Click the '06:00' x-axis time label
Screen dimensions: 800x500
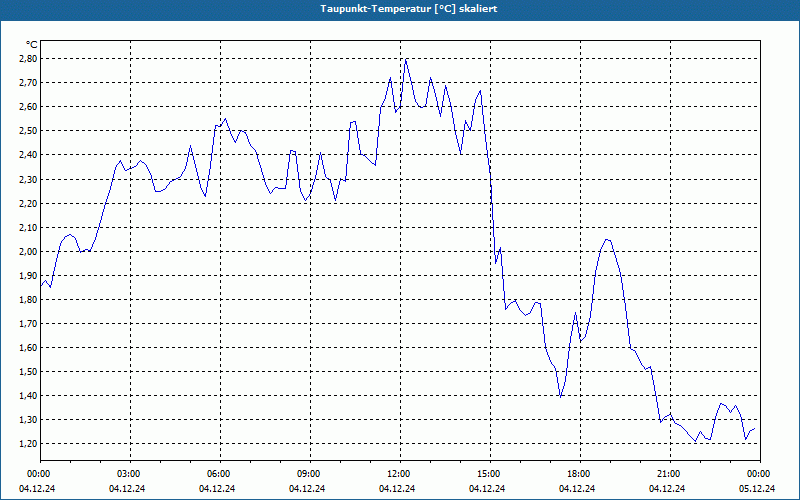tap(220, 474)
